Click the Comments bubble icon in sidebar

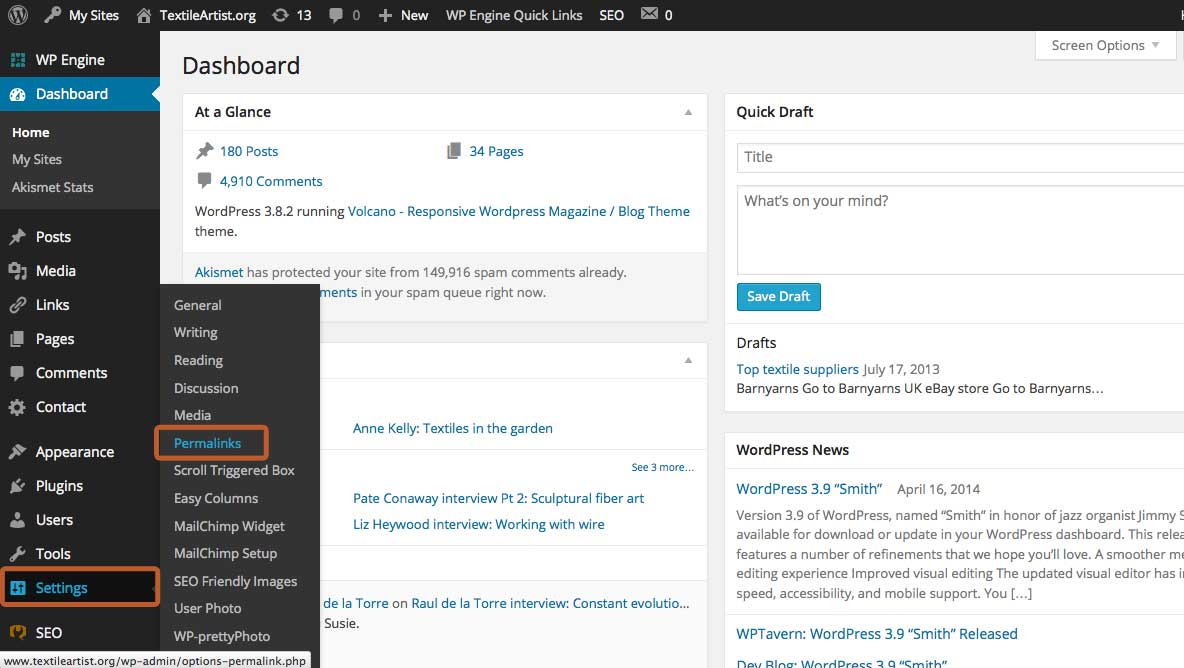(x=17, y=373)
